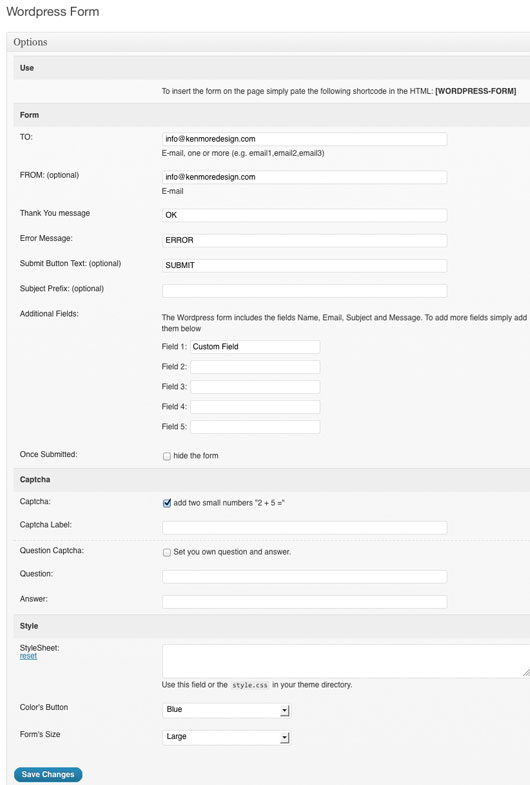530x785 pixels.
Task: Click the Captcha Label input field
Action: pyautogui.click(x=304, y=527)
